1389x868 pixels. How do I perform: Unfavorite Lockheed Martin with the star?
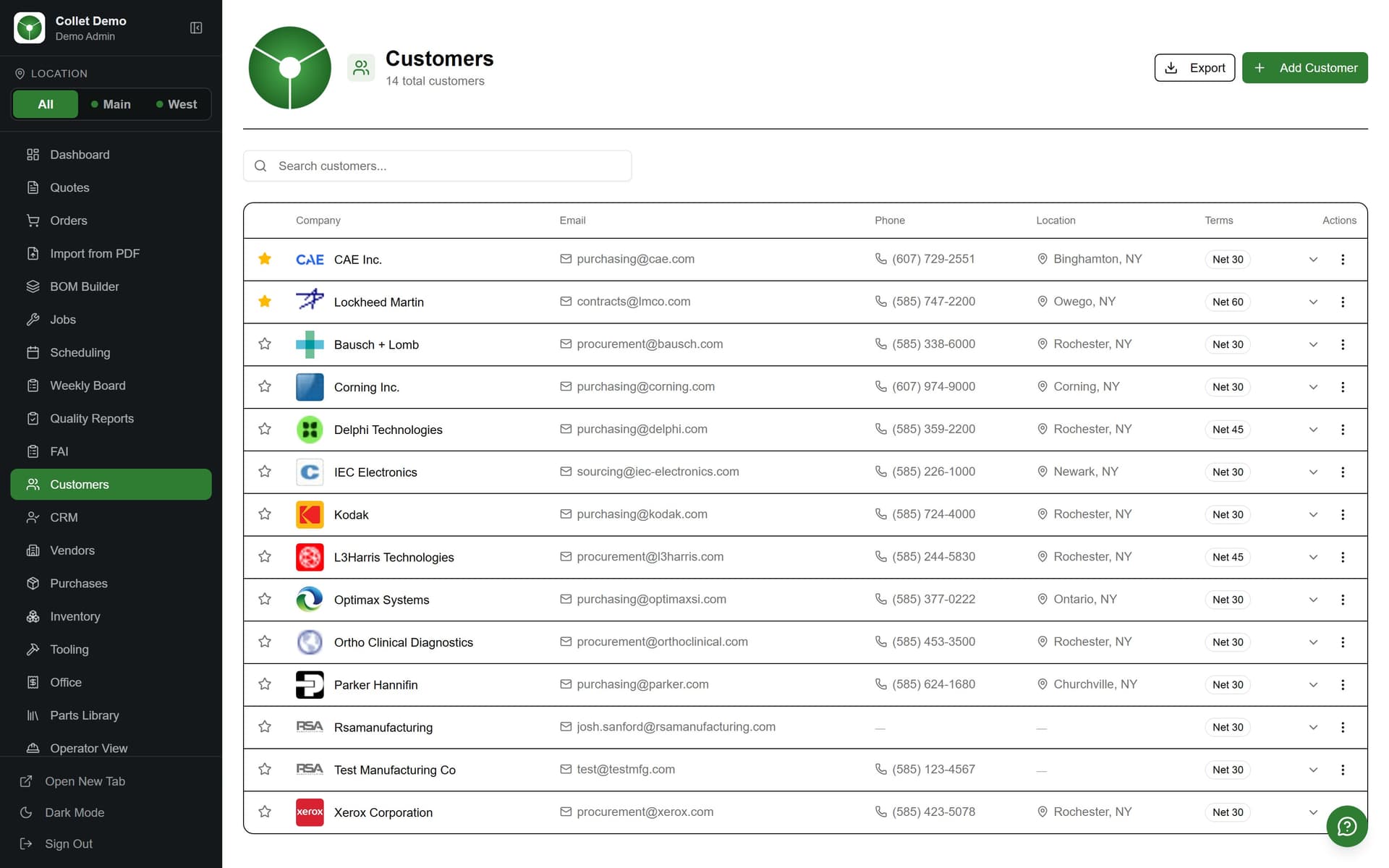[265, 301]
